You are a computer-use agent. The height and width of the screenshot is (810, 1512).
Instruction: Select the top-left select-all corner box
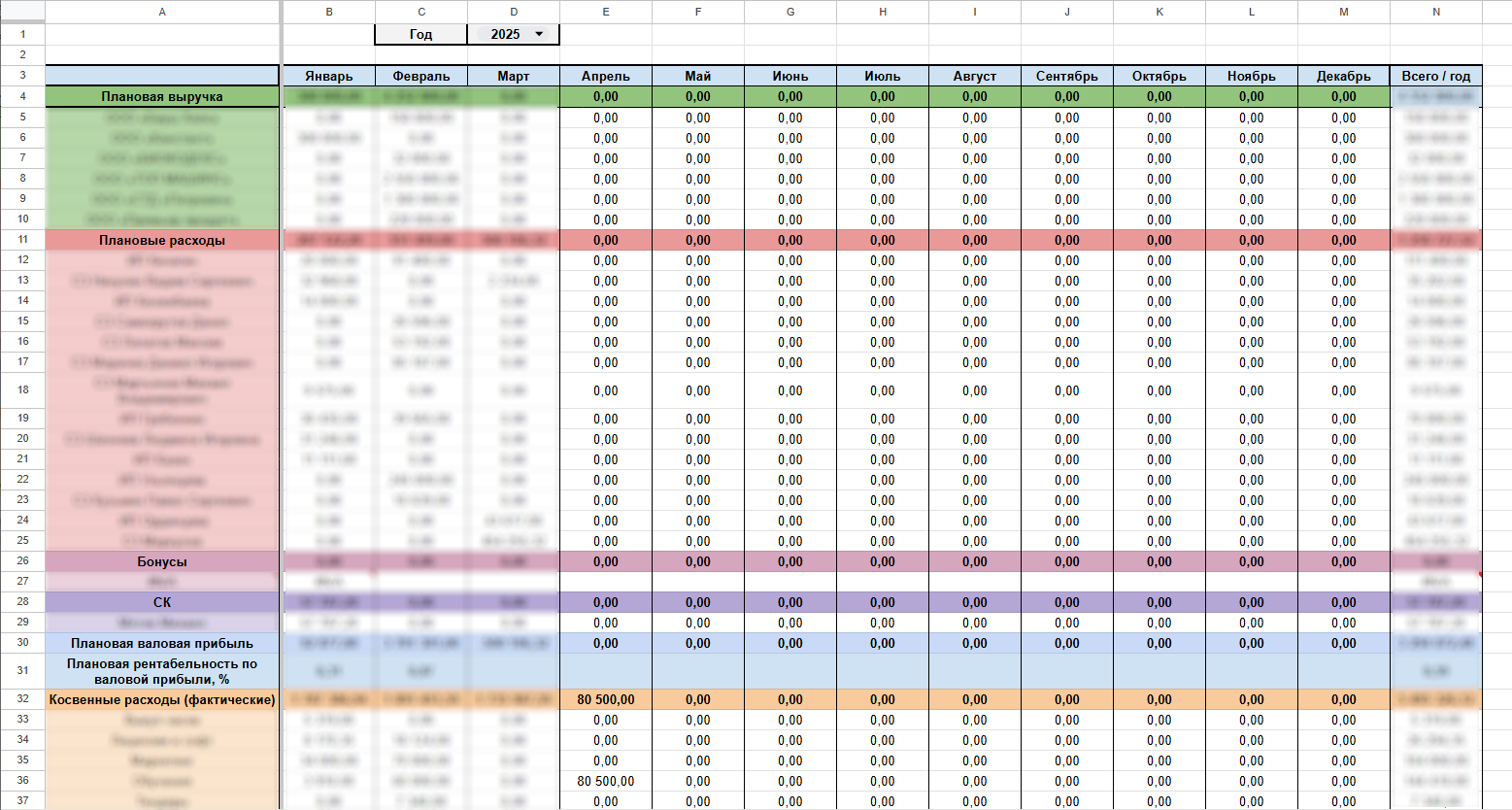22,12
